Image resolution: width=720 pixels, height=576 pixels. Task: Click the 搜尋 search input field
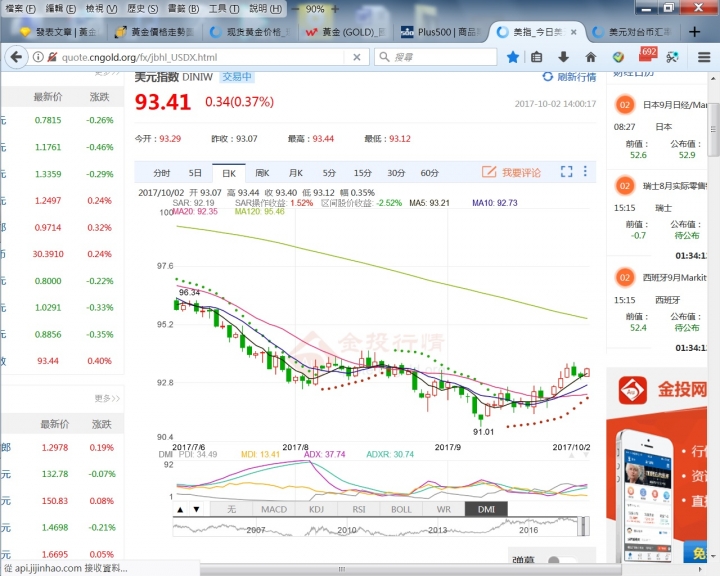[x=435, y=57]
